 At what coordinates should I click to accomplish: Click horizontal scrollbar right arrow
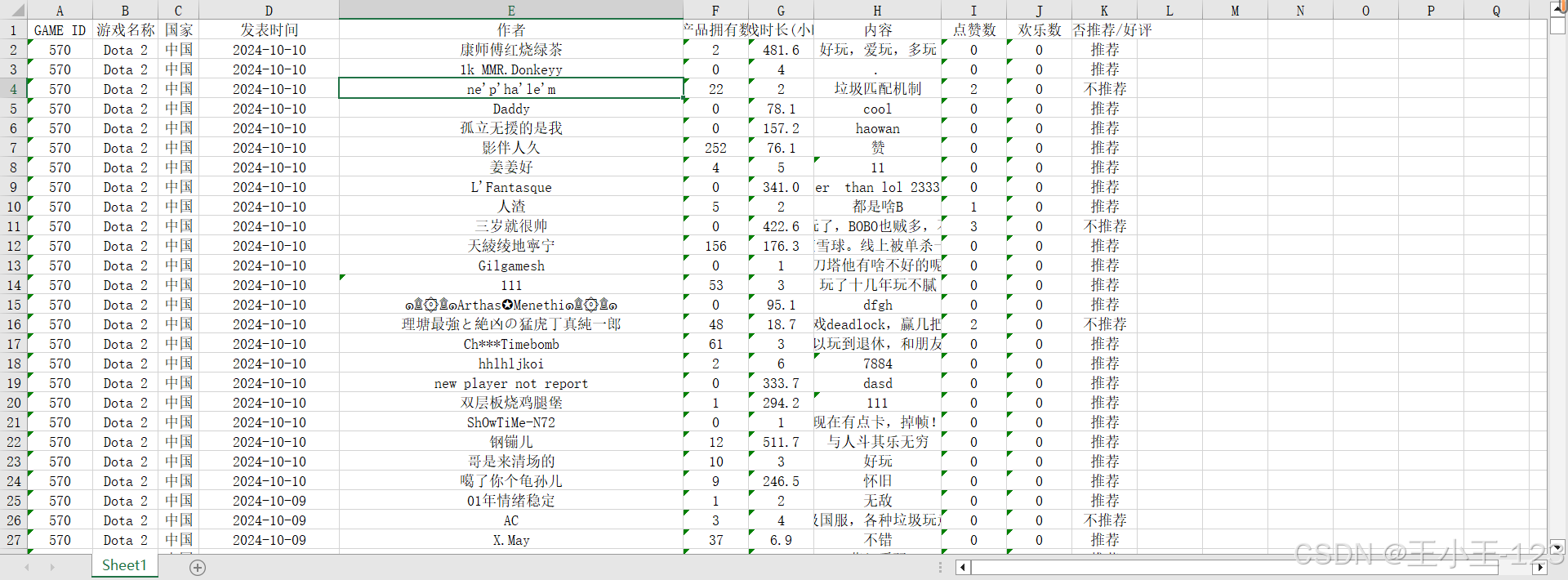click(x=1539, y=567)
